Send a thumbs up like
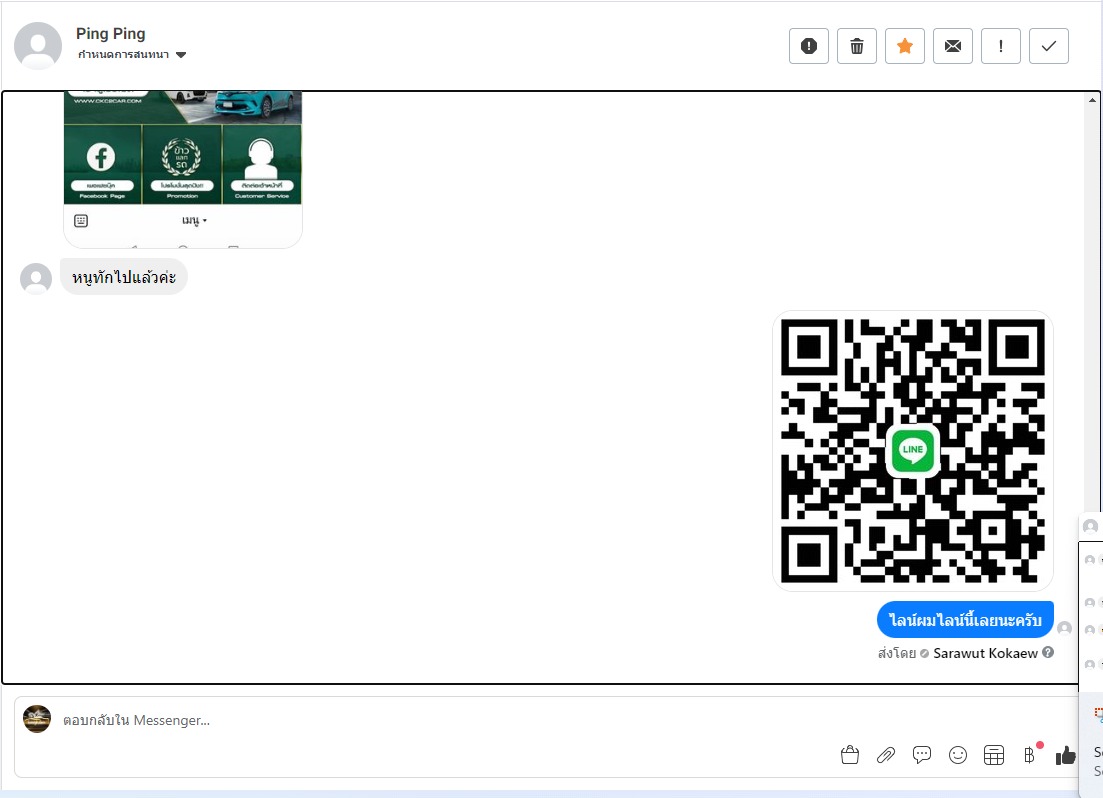 (1066, 755)
